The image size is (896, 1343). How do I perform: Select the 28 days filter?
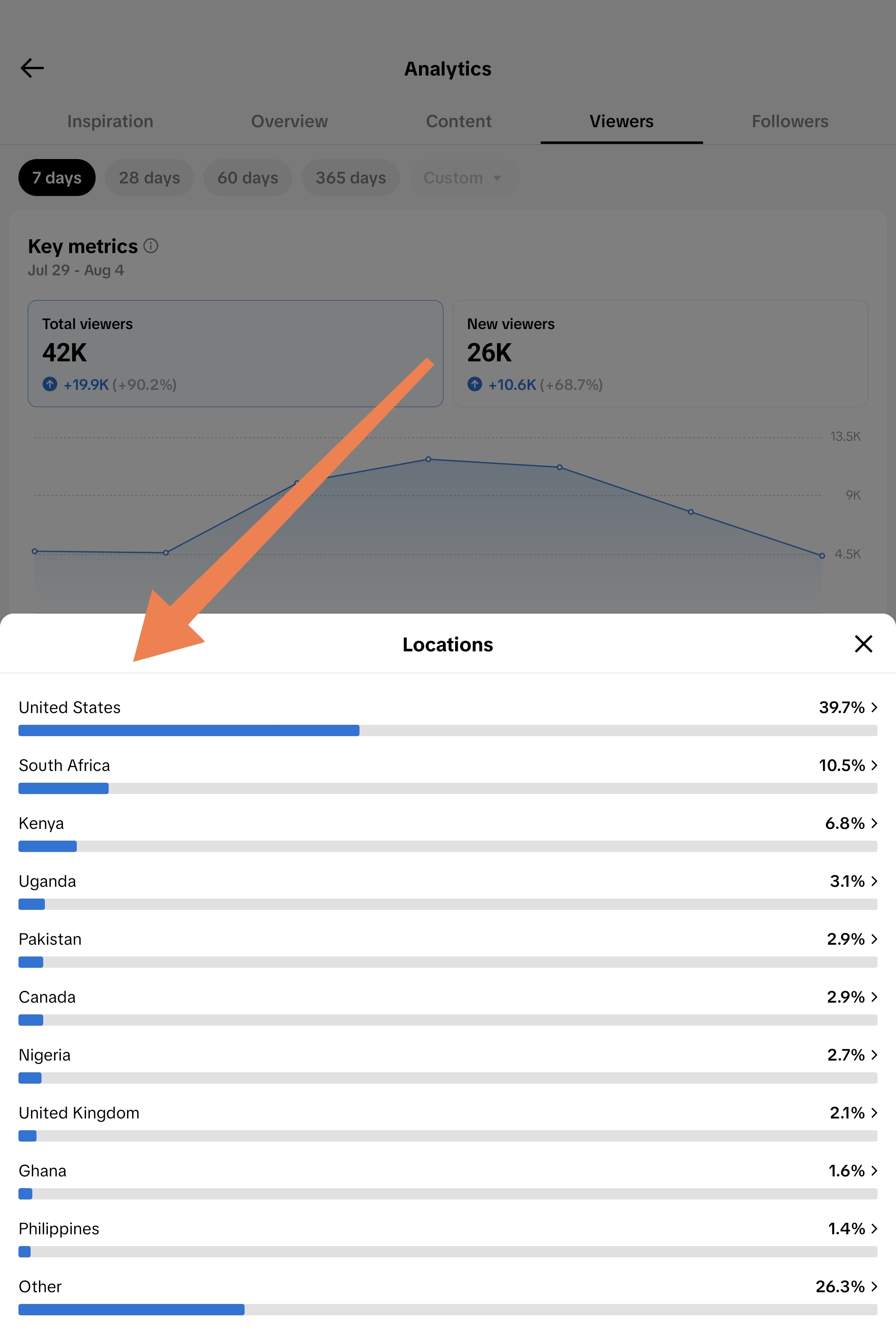click(x=149, y=178)
